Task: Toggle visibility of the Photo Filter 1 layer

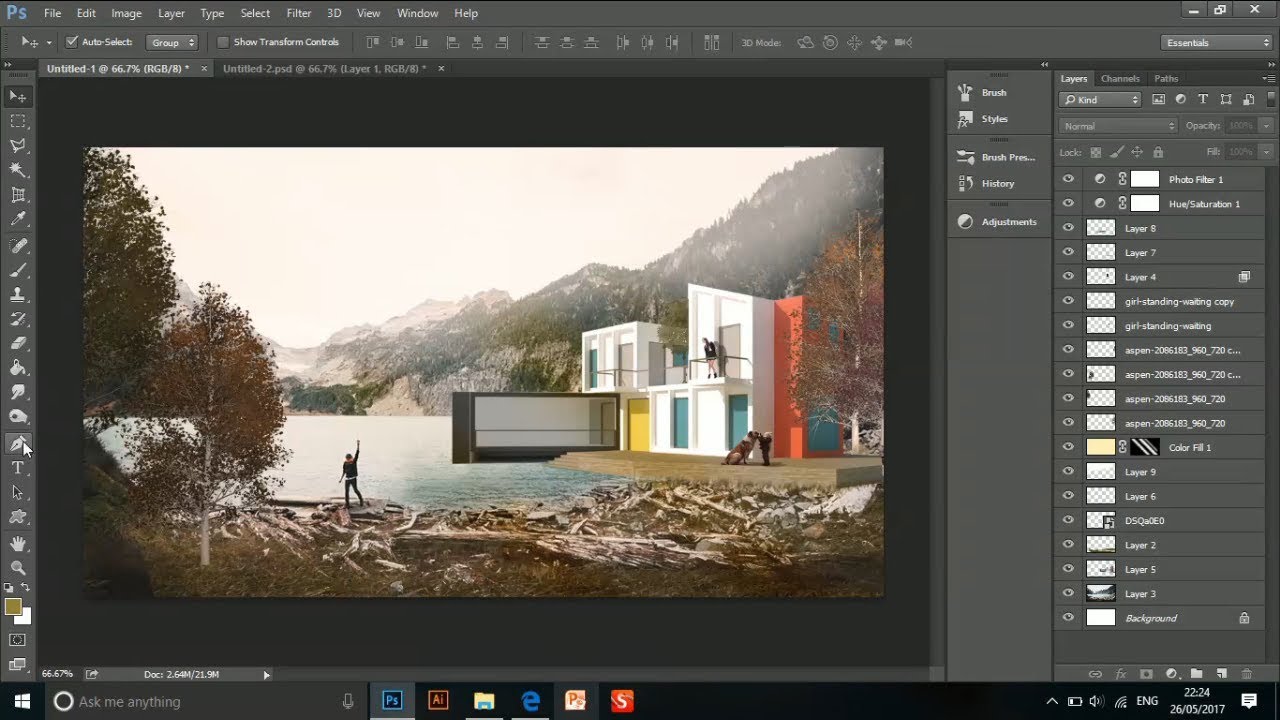Action: (1068, 178)
